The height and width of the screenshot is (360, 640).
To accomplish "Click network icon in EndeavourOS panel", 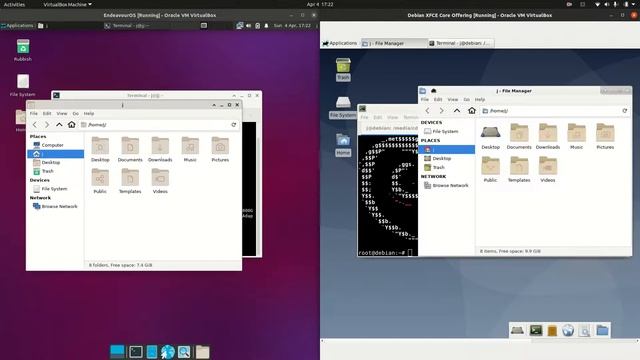I will [240, 25].
